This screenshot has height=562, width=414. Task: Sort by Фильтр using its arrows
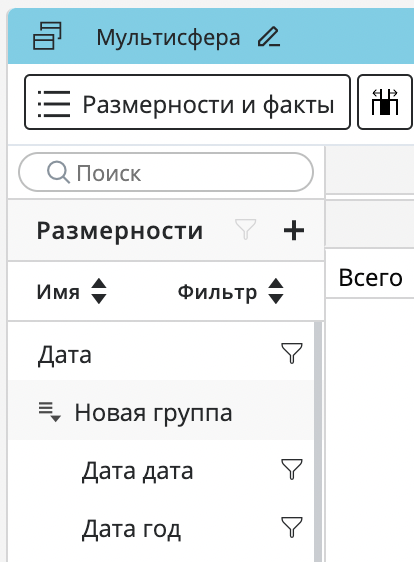(x=276, y=291)
